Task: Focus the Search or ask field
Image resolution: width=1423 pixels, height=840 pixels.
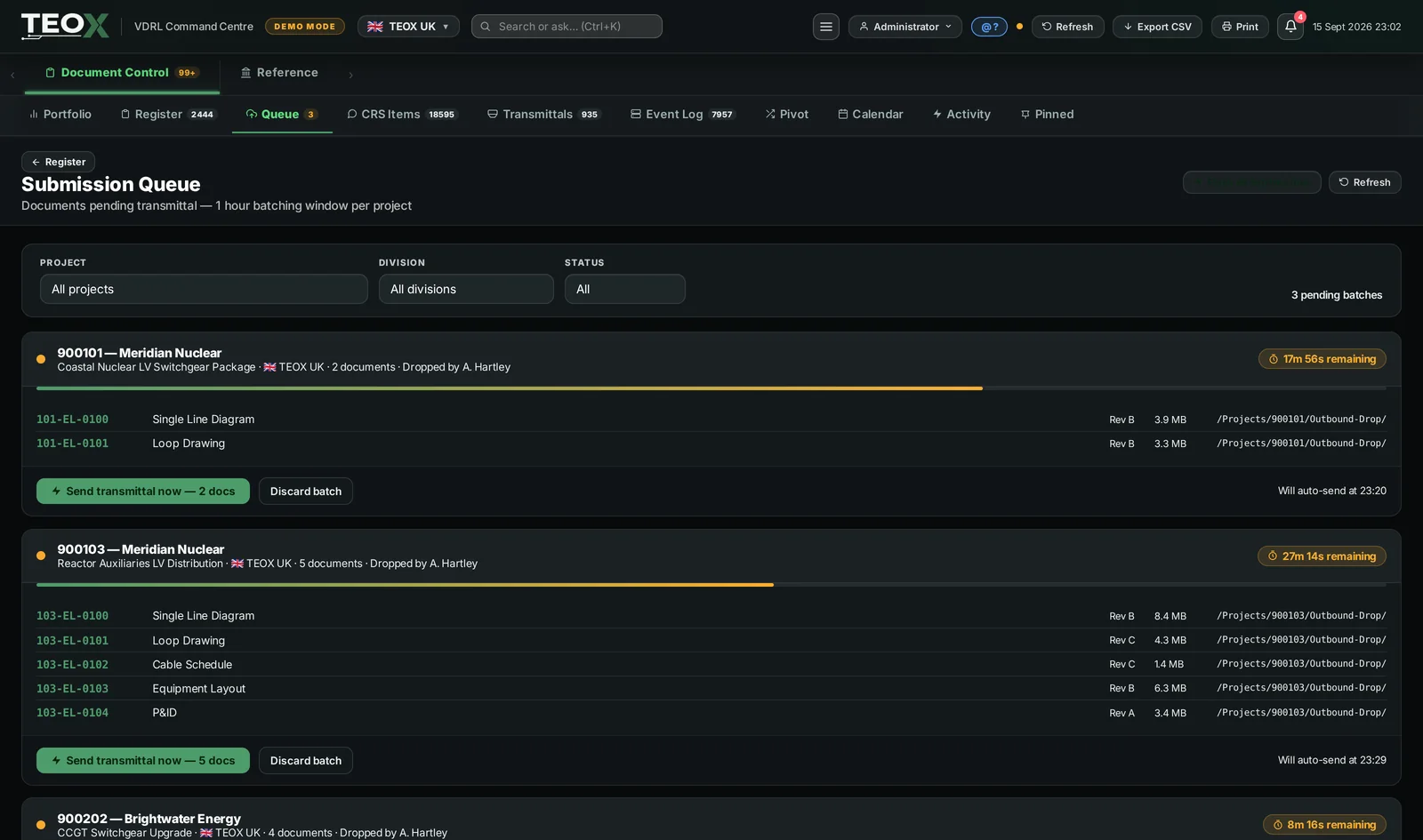Action: coord(567,27)
